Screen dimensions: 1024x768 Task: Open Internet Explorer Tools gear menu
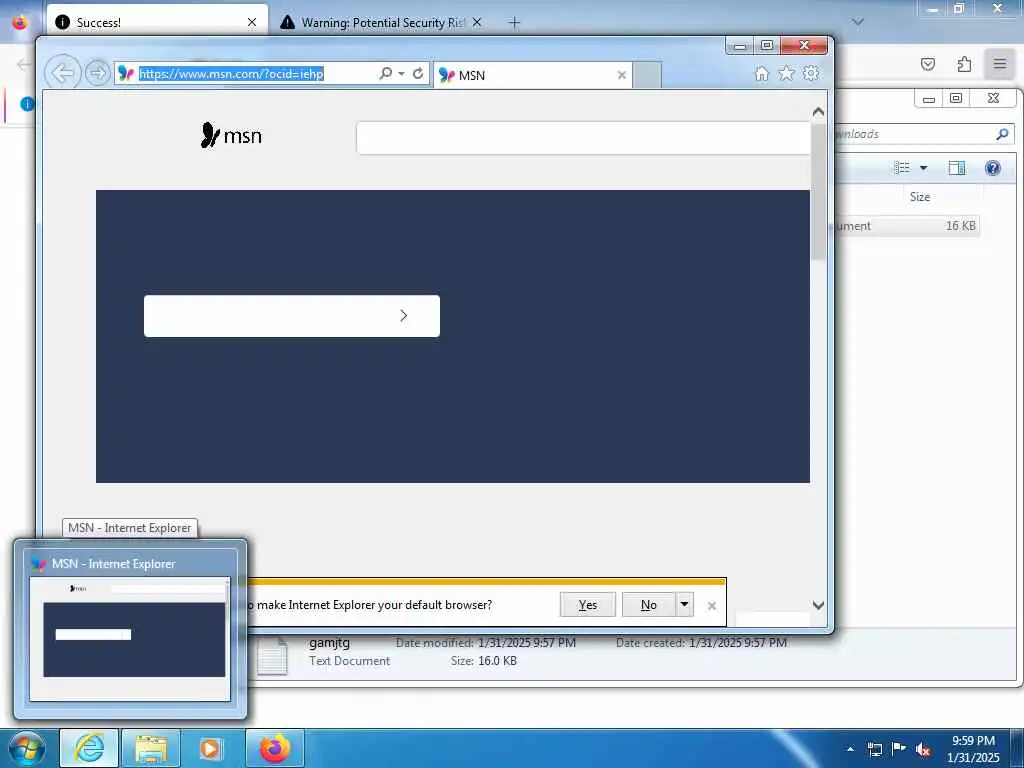pyautogui.click(x=811, y=73)
